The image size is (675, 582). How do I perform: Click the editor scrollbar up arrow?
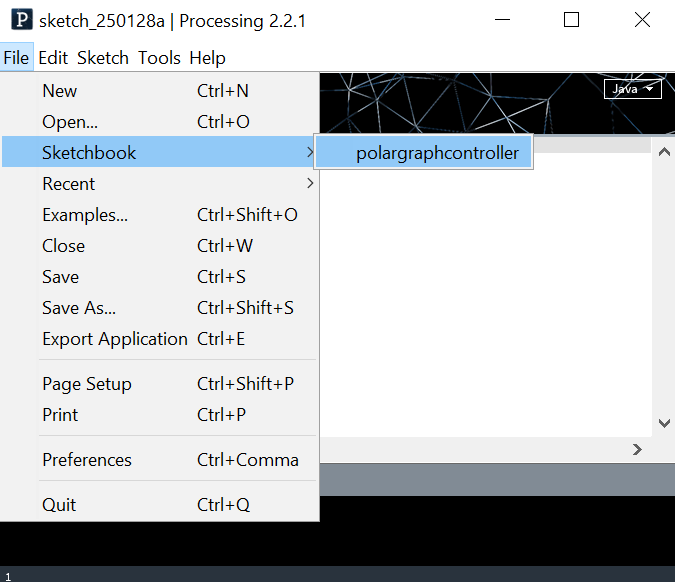click(x=664, y=152)
